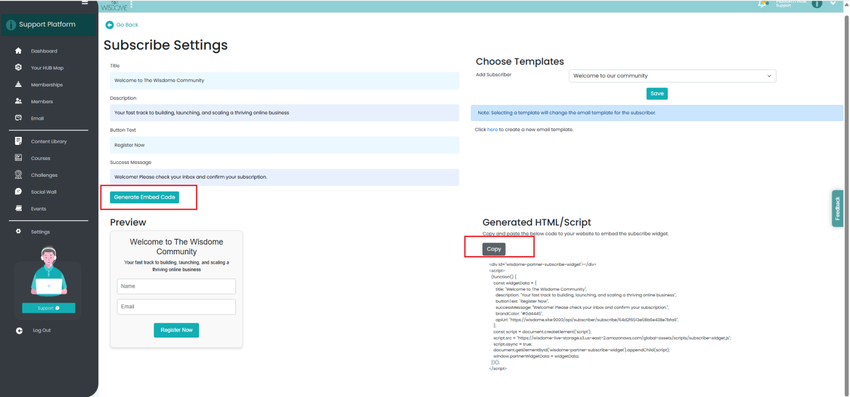Image resolution: width=850 pixels, height=397 pixels.
Task: Open the Settings gear icon in sidebar
Action: coord(18,232)
